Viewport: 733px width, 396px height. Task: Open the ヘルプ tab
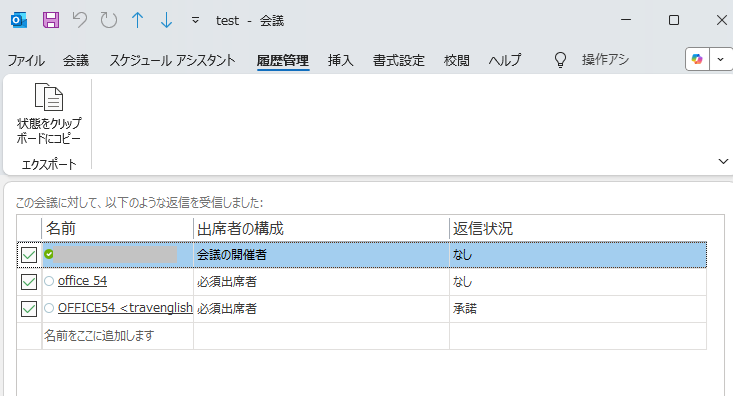coord(505,60)
